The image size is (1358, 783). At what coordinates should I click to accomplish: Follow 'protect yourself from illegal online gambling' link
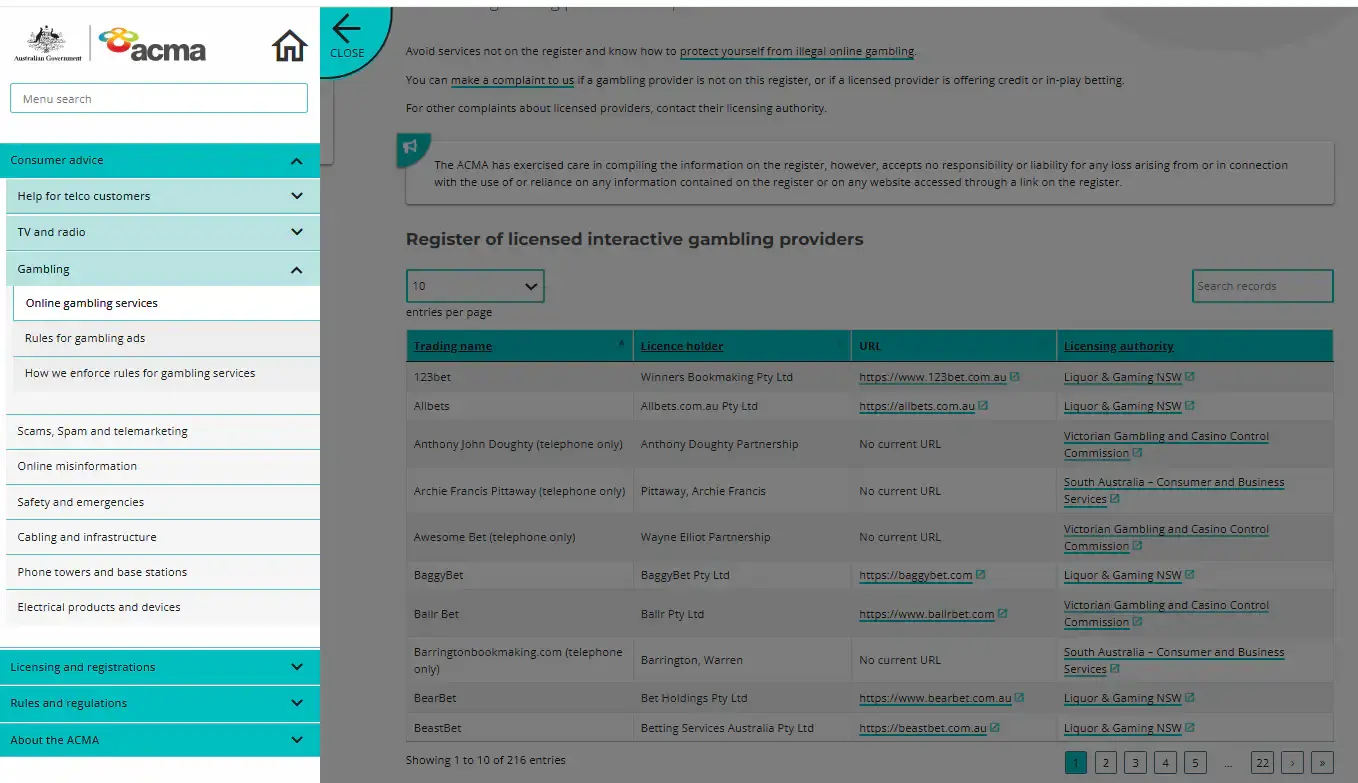(797, 51)
